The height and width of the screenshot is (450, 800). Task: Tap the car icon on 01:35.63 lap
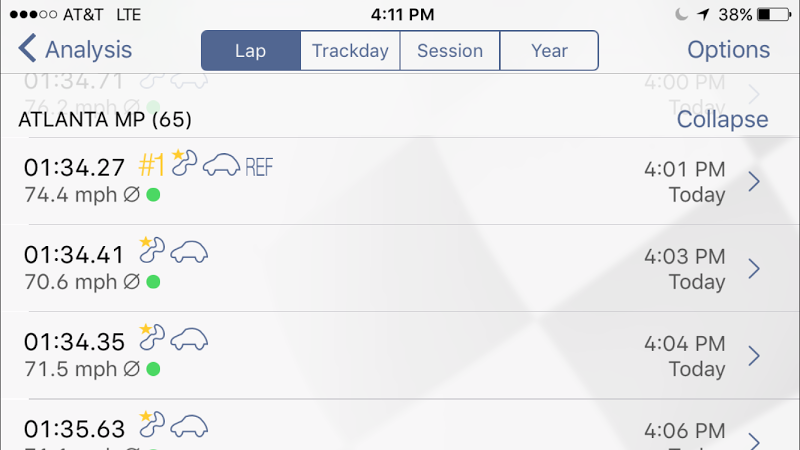coord(188,427)
